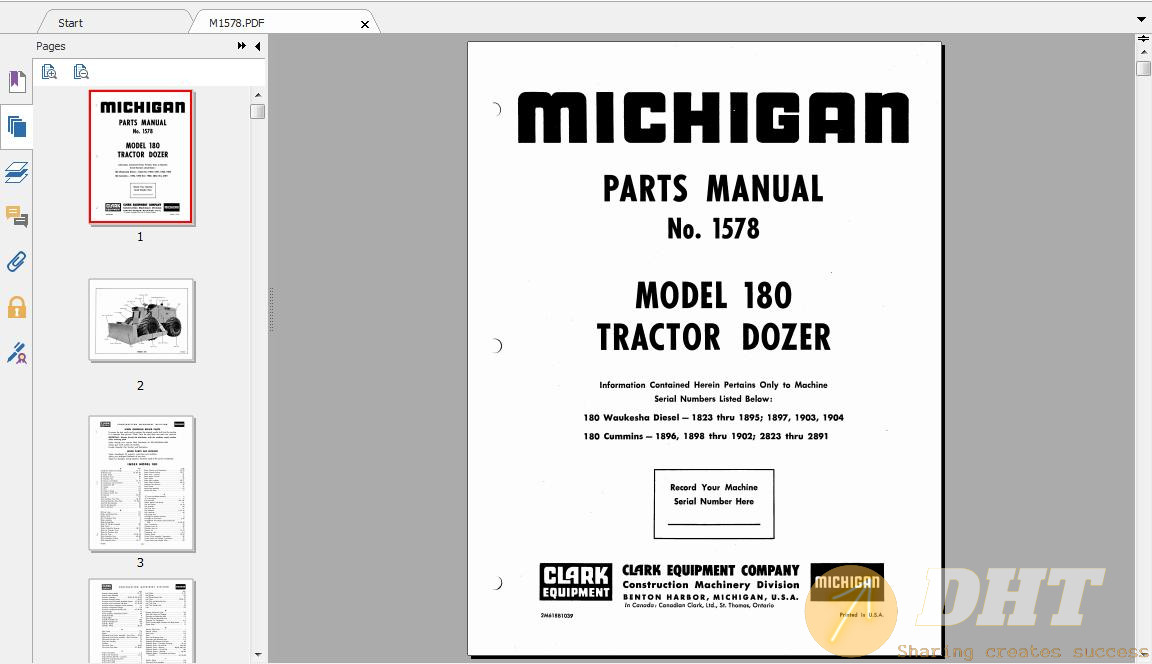The height and width of the screenshot is (664, 1152).
Task: Click the page number "3" label under thumbnail
Action: pos(140,563)
